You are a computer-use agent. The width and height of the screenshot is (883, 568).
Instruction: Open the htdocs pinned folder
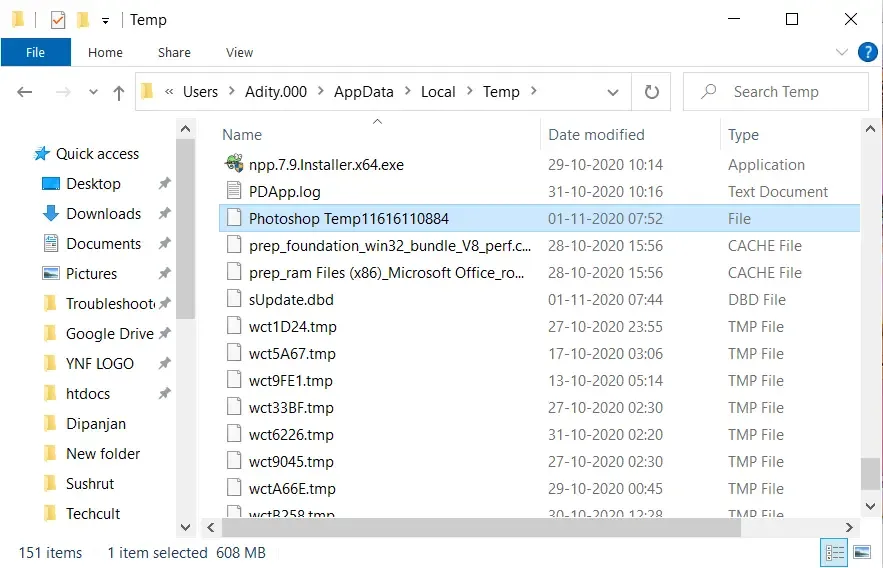pos(88,394)
